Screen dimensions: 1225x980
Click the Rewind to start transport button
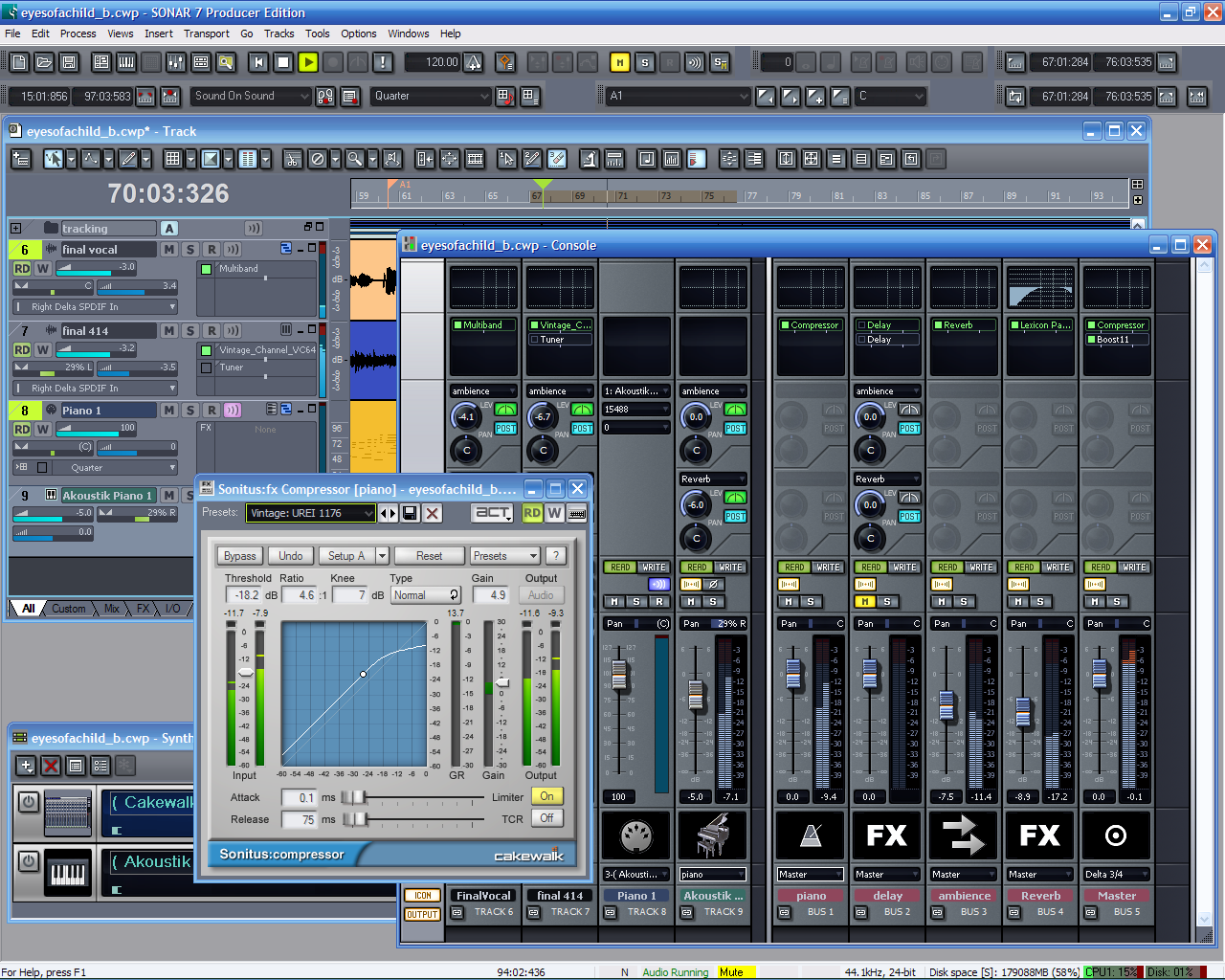(258, 62)
